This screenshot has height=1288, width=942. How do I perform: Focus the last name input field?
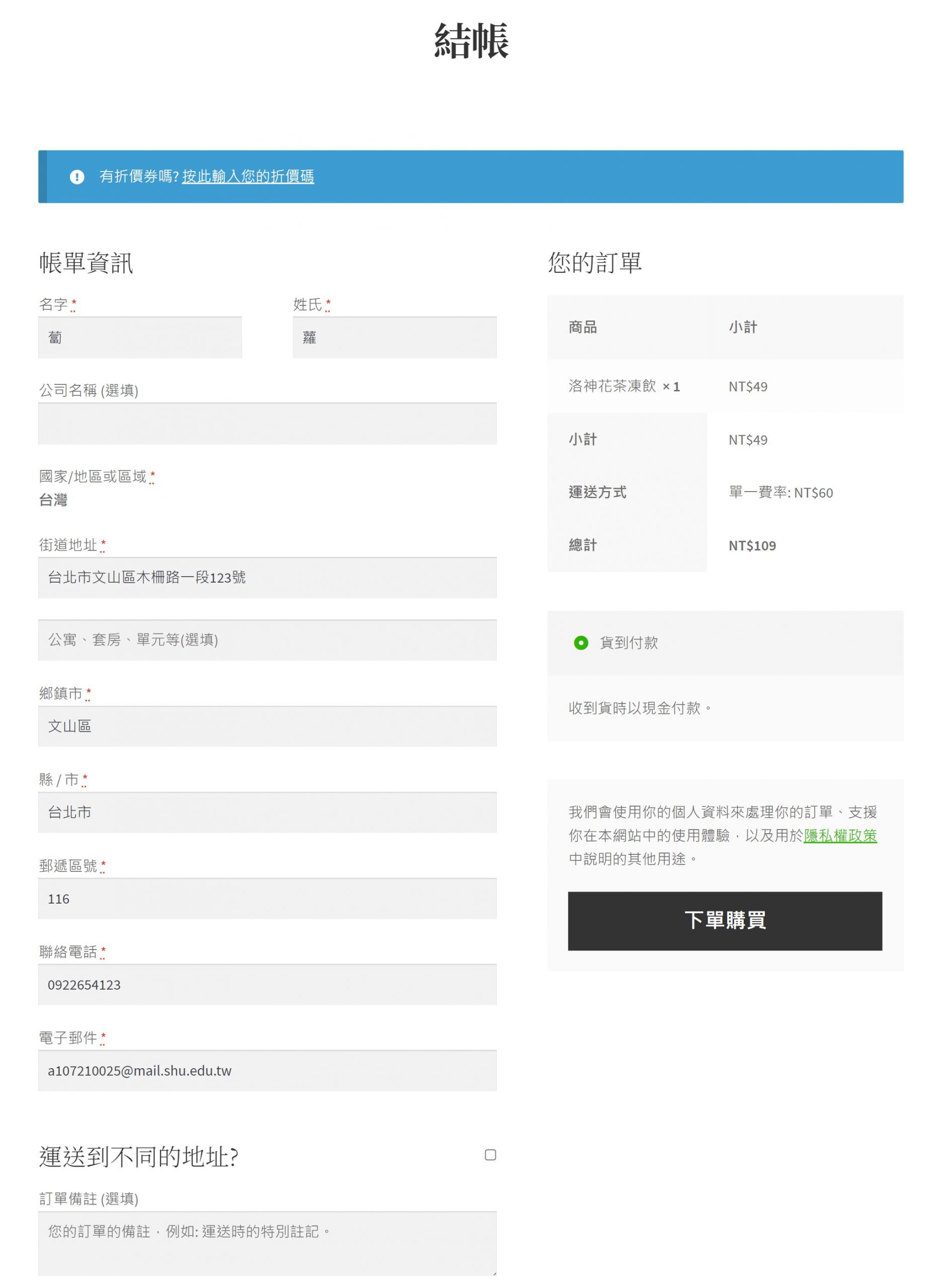394,338
